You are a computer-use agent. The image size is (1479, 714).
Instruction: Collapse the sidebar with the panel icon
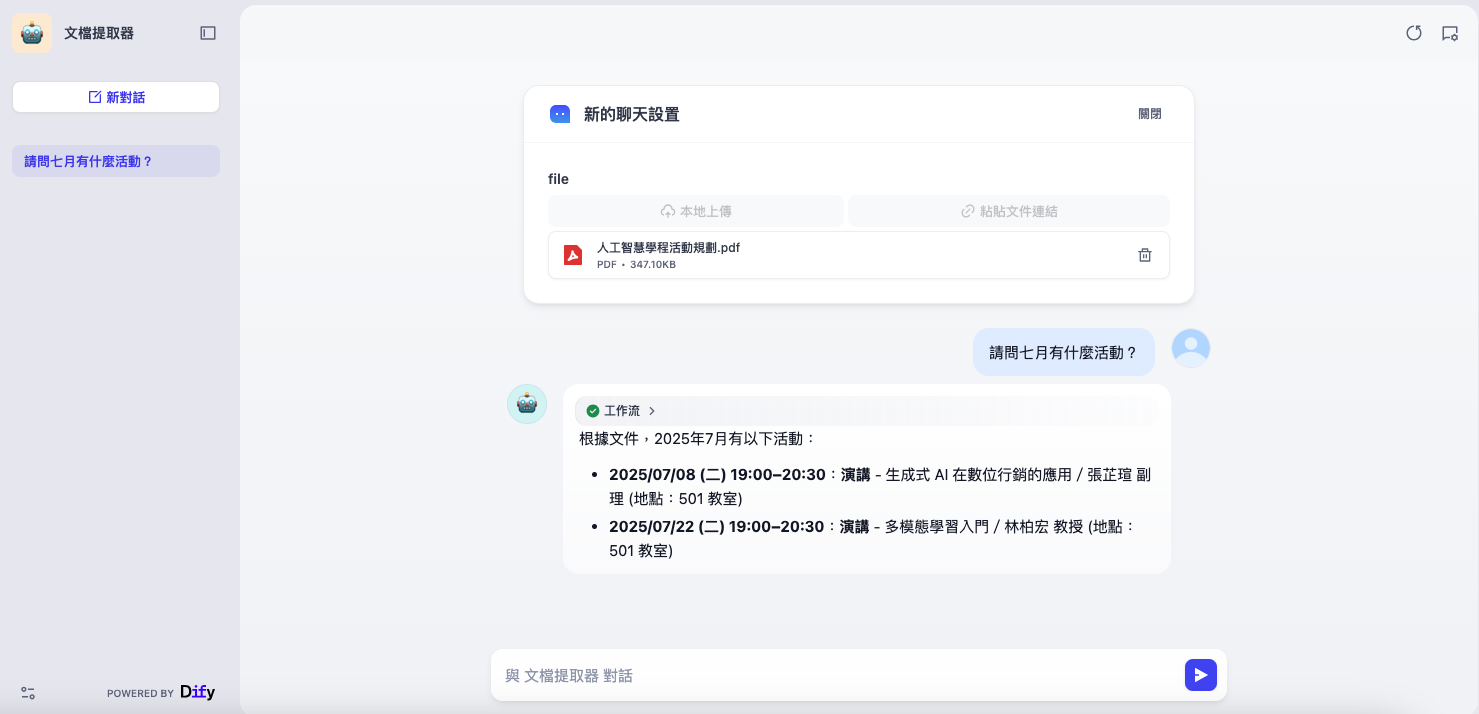click(x=208, y=33)
